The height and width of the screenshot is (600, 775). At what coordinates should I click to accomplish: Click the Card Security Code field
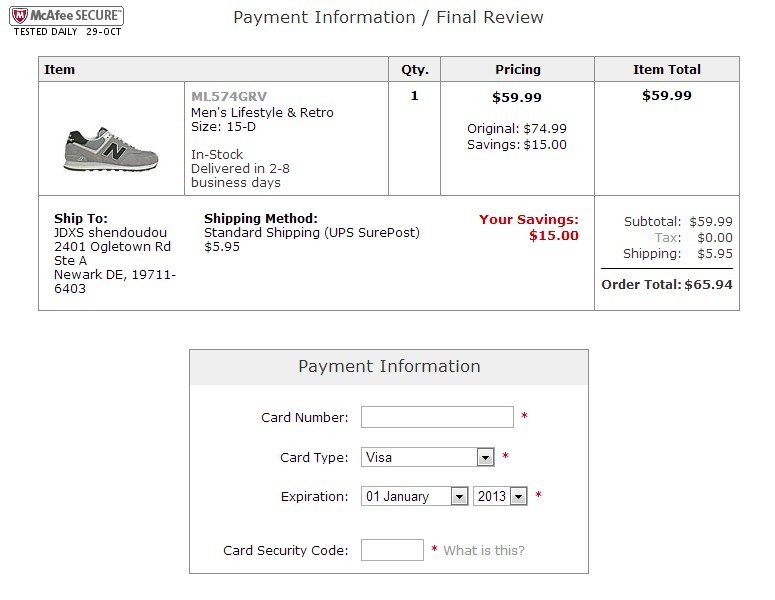392,550
